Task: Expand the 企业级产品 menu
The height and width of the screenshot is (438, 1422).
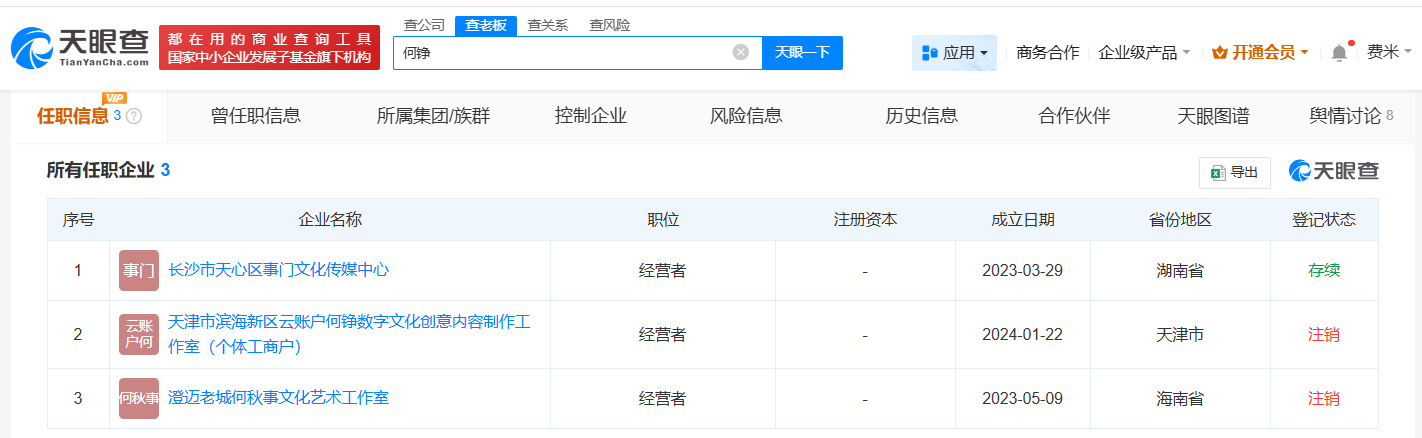Action: pyautogui.click(x=1144, y=53)
